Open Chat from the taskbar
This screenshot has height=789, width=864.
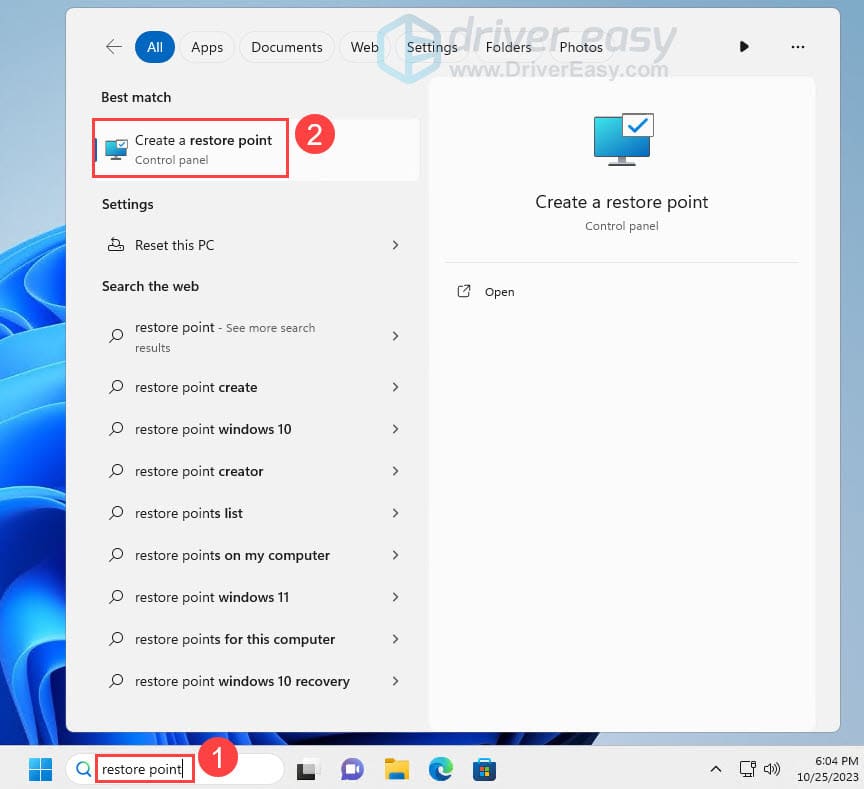[x=352, y=769]
